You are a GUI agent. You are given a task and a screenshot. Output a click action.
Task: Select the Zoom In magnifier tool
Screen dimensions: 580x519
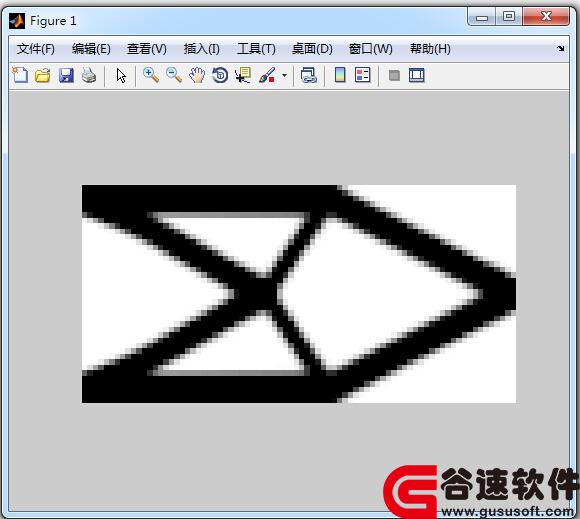pos(151,75)
